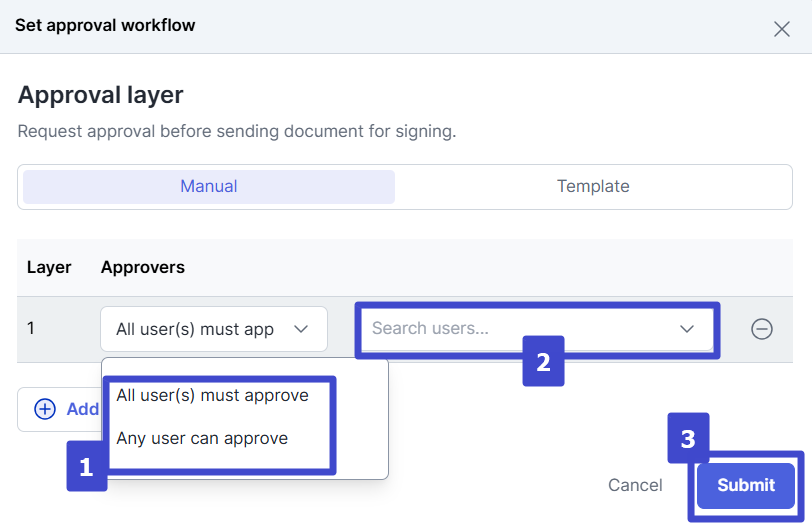Expand the approval rule dropdown chevron
The height and width of the screenshot is (526, 812).
click(x=300, y=329)
